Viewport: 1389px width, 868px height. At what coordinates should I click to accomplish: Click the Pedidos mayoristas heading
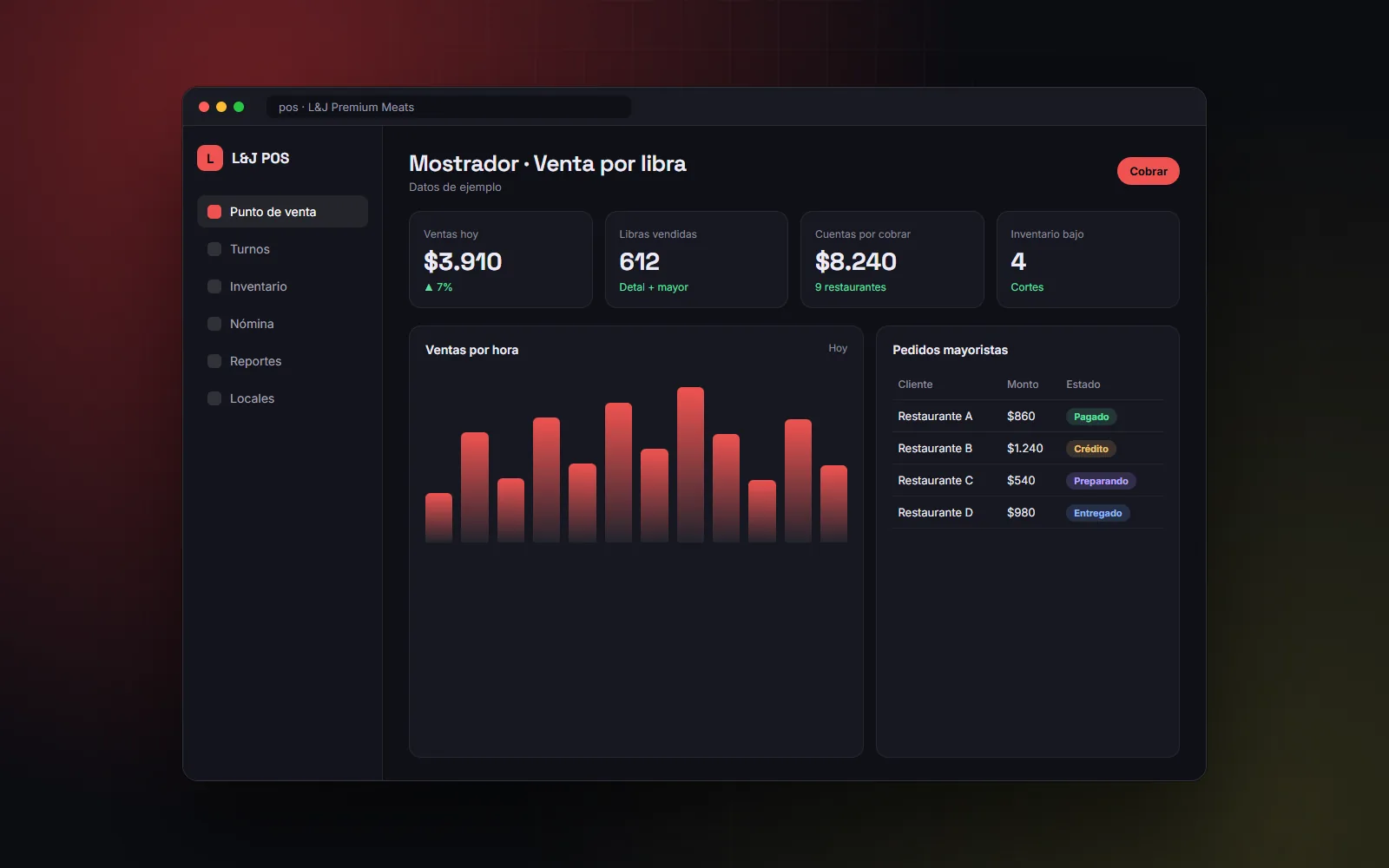[x=951, y=350]
